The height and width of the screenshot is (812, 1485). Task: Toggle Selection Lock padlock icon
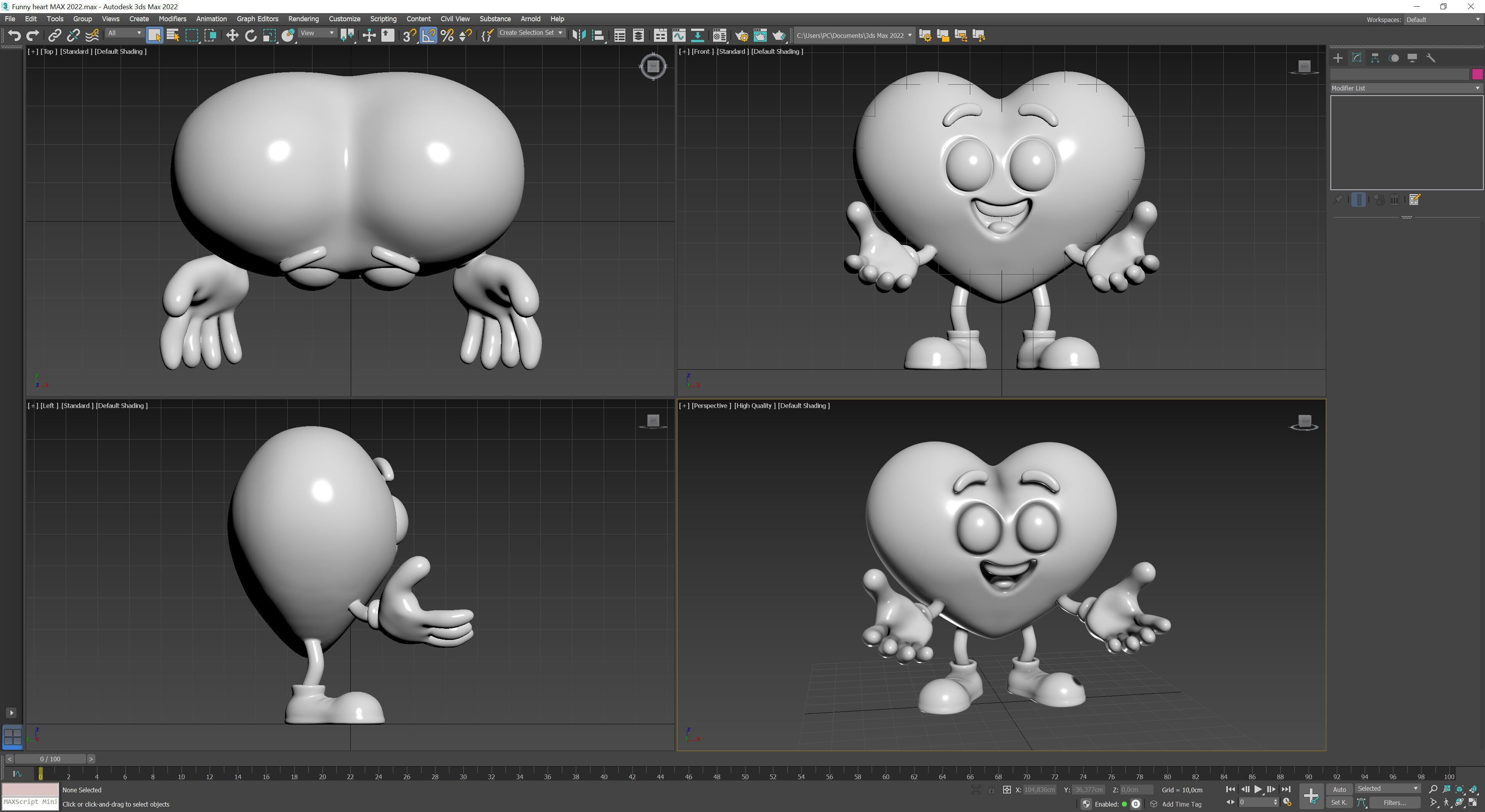click(x=991, y=790)
